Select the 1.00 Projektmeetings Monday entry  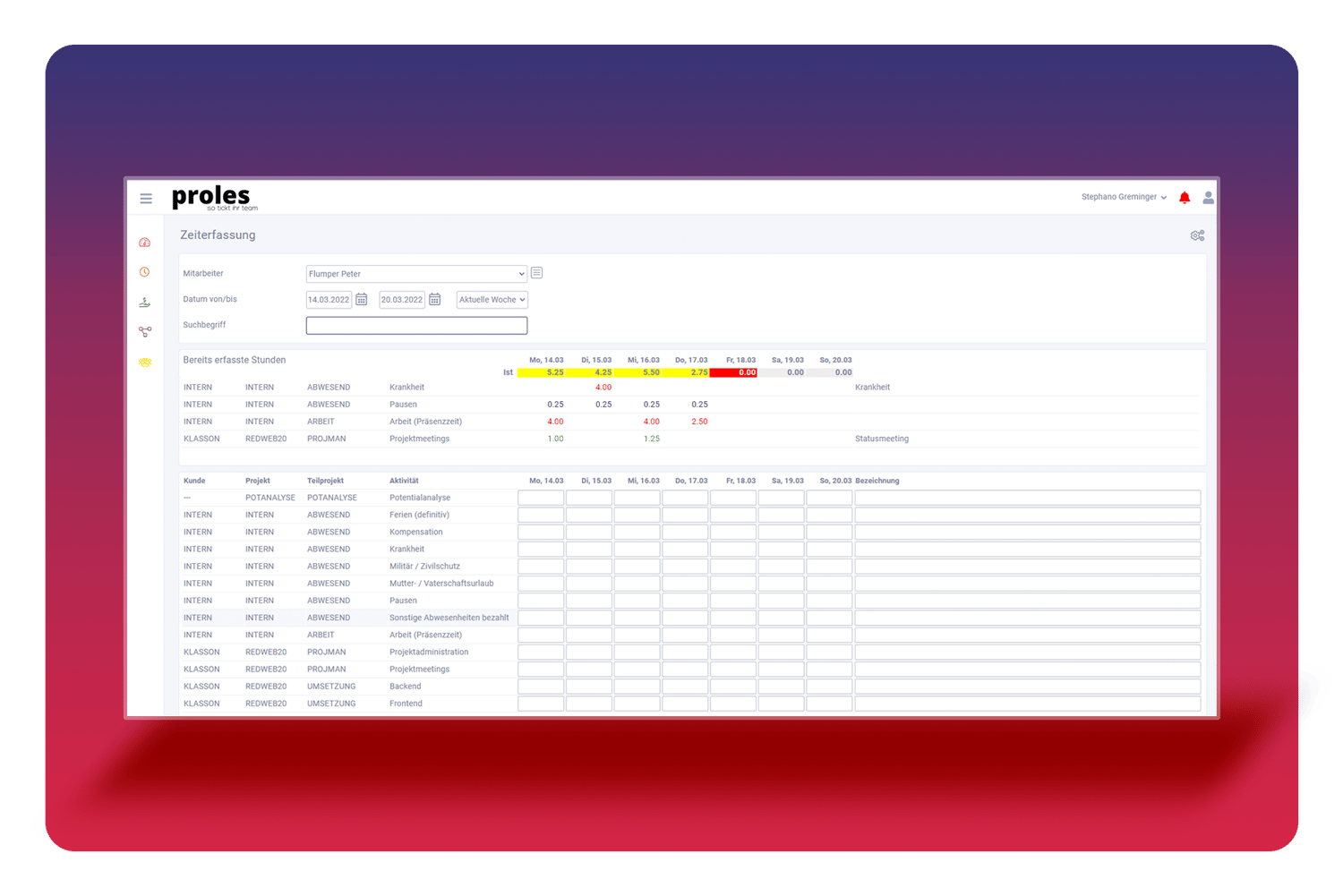click(555, 439)
